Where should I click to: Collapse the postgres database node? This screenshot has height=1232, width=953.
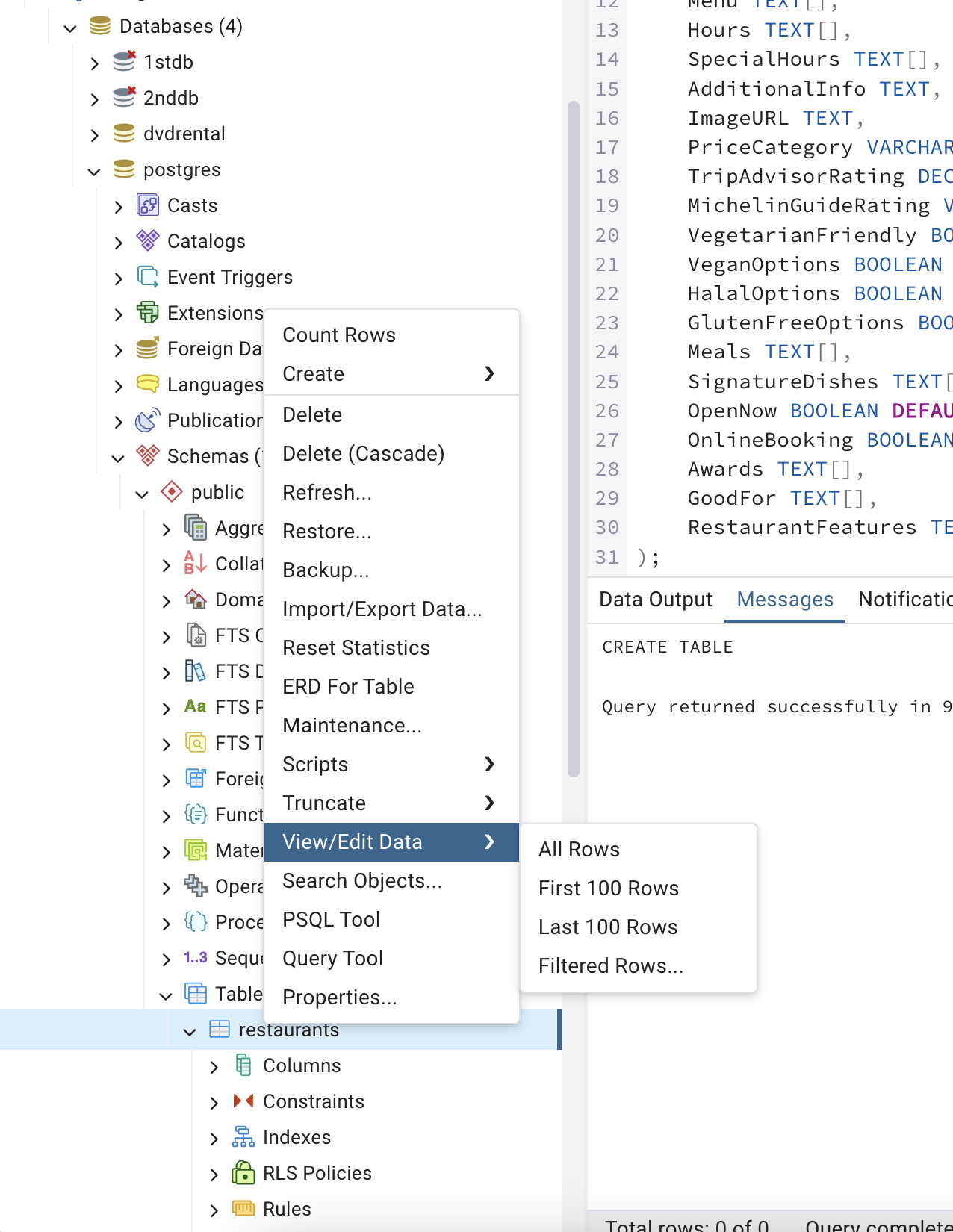[94, 171]
